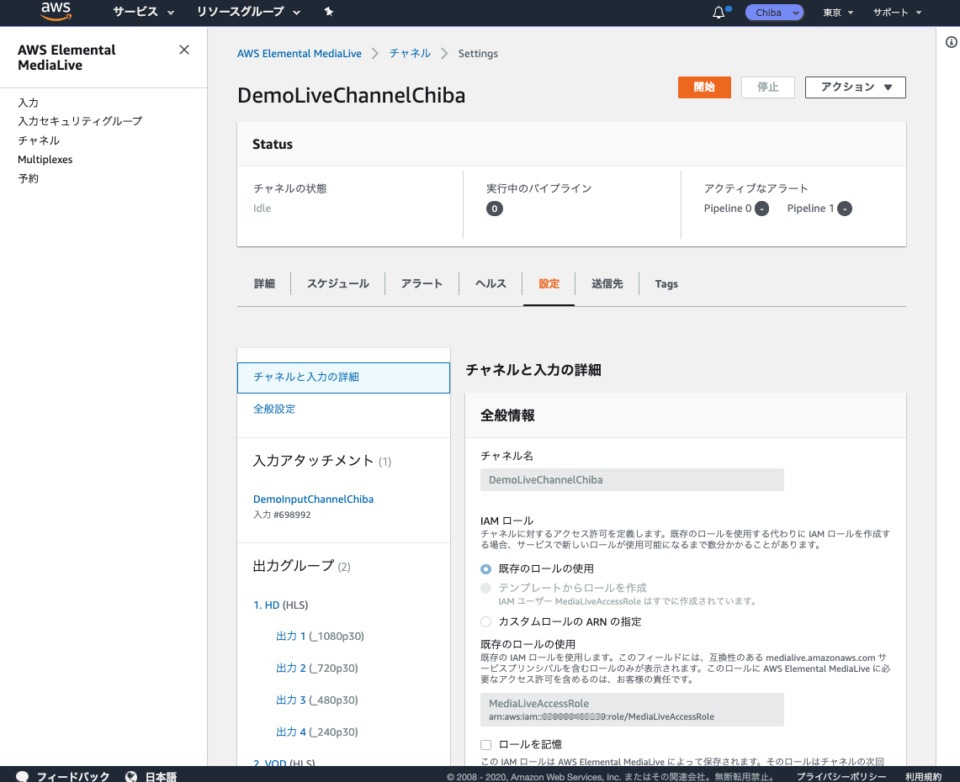Click the Settings breadcrumb text
Viewport: 960px width, 782px height.
[x=478, y=53]
